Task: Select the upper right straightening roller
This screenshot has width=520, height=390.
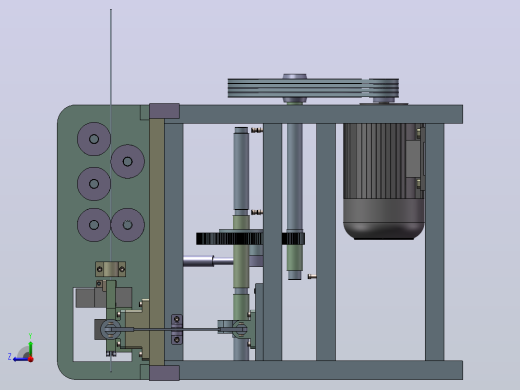Action: point(127,161)
